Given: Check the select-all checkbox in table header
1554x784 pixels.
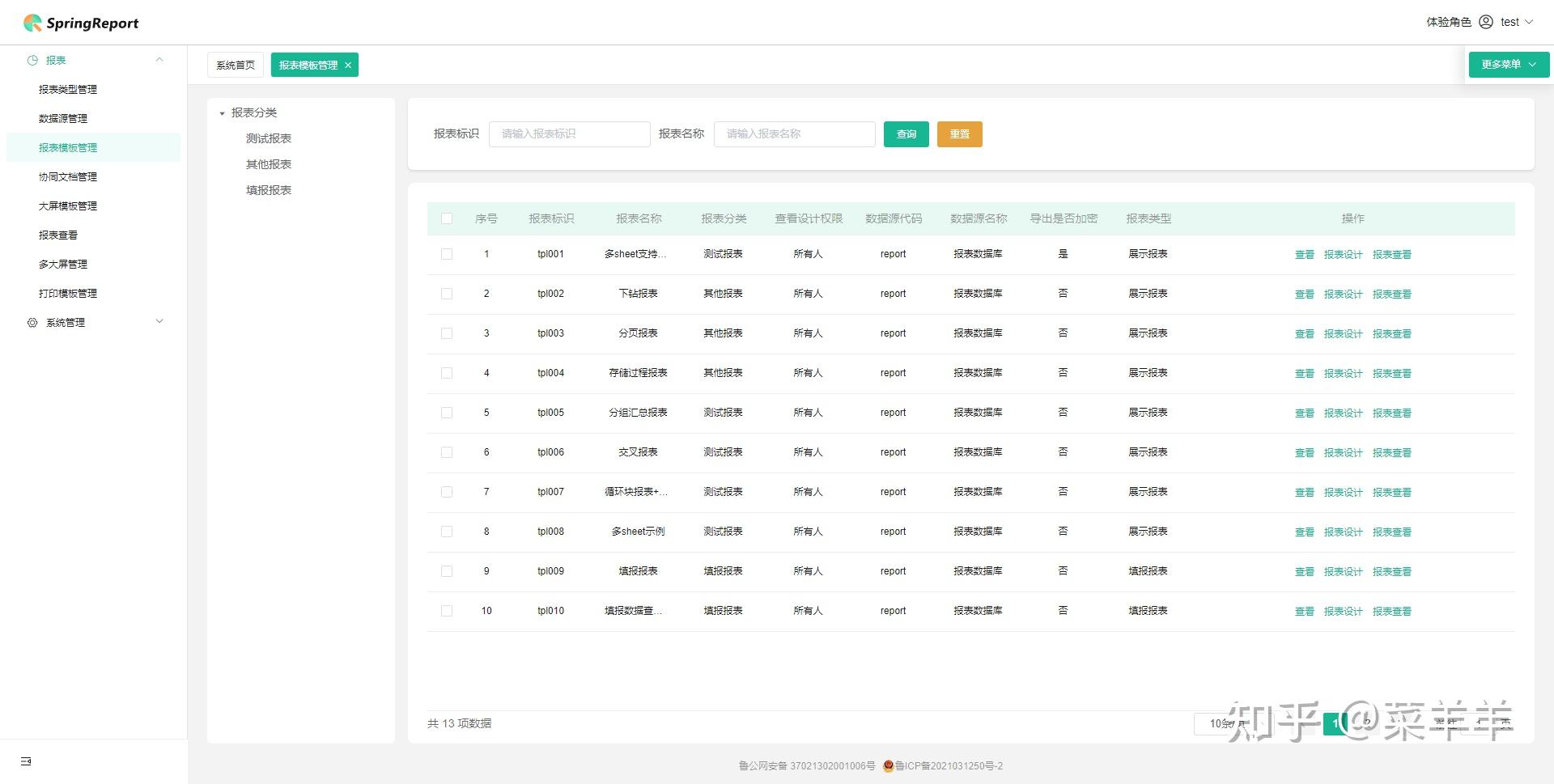Looking at the screenshot, I should (447, 218).
